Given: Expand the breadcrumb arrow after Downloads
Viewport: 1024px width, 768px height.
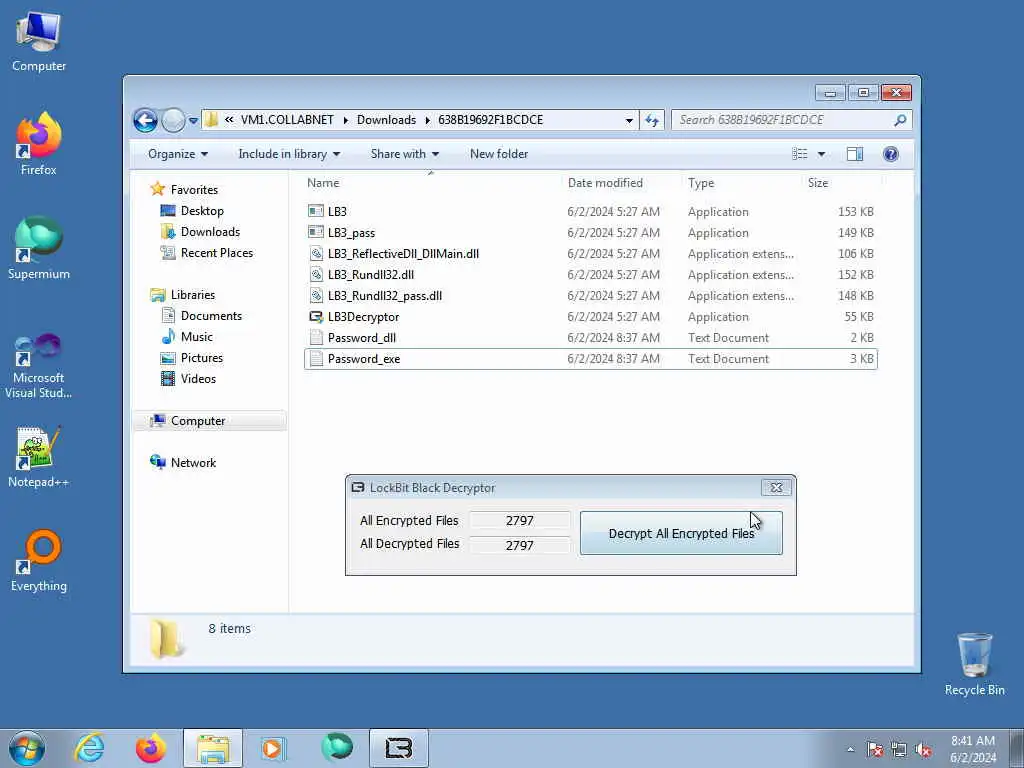Looking at the screenshot, I should tap(428, 120).
